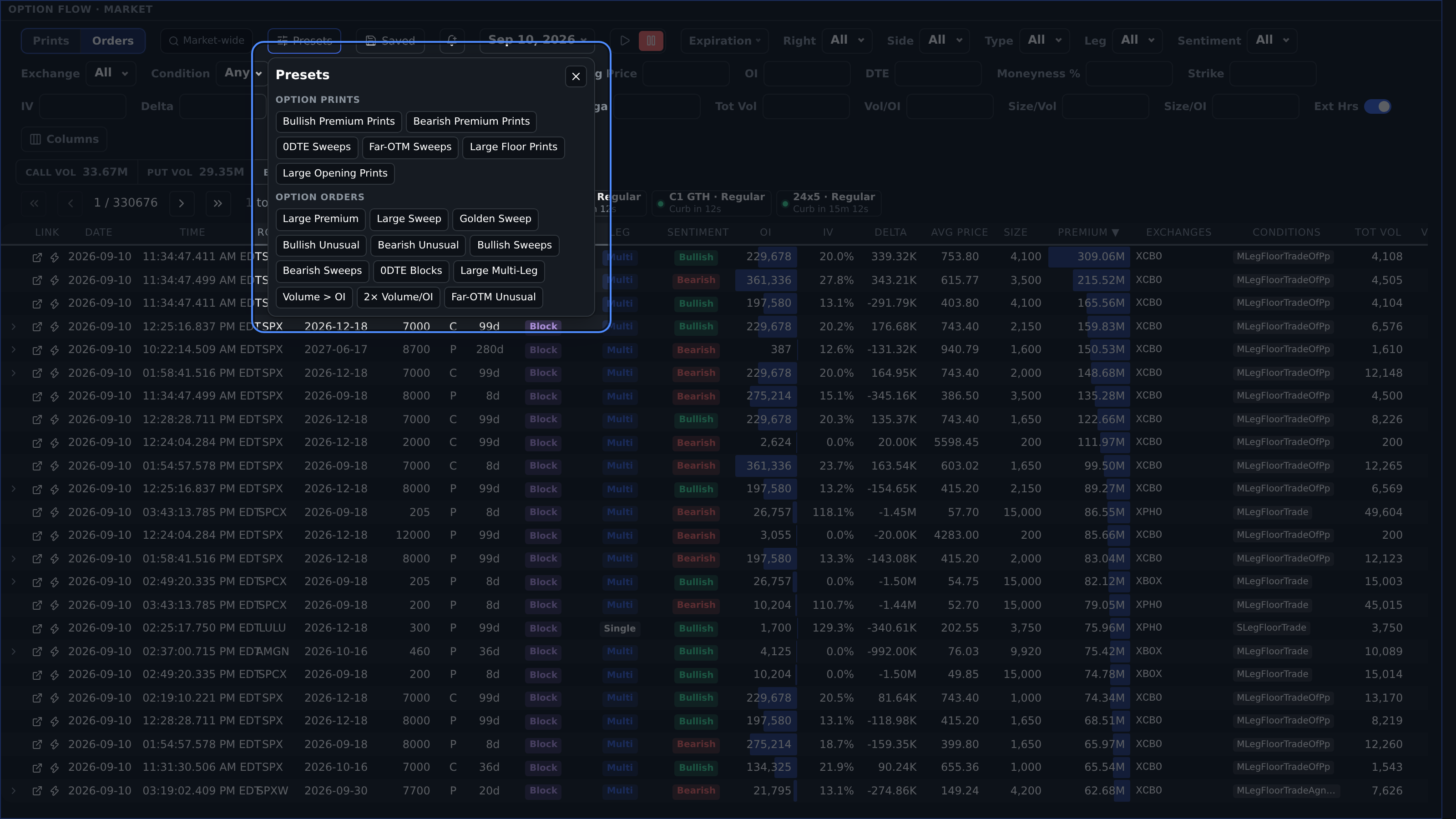Open the Leg filter dropdown
This screenshot has height=819, width=1456.
pos(1137,40)
